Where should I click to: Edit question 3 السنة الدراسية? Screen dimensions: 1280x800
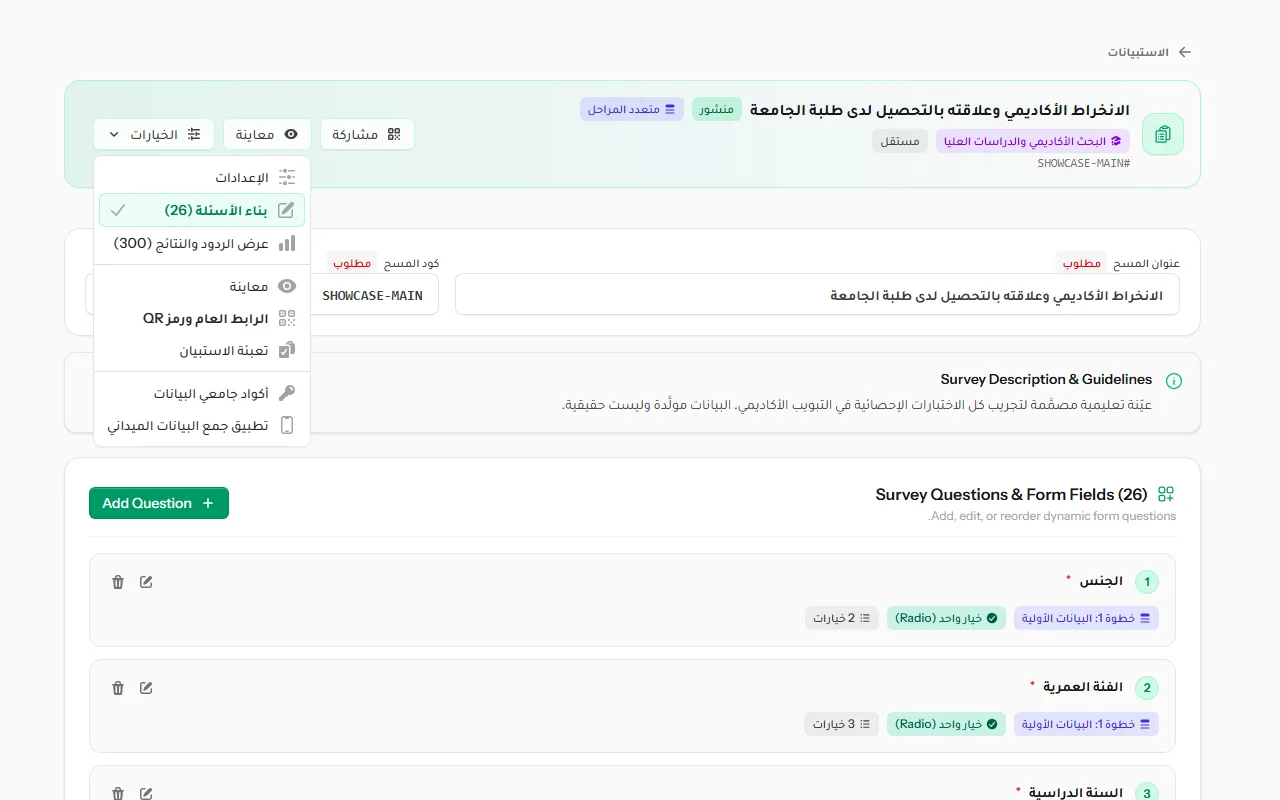tap(146, 793)
